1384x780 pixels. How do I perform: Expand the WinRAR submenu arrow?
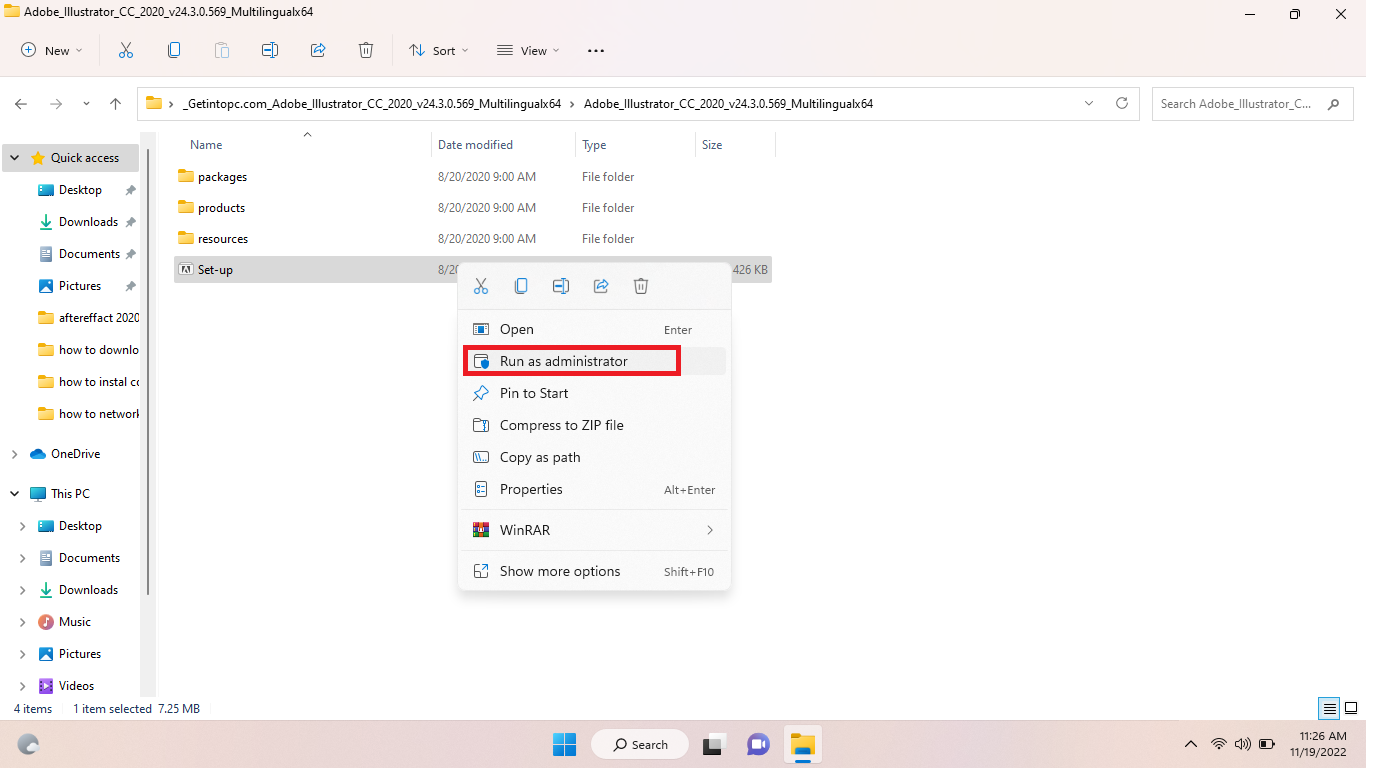tap(710, 530)
